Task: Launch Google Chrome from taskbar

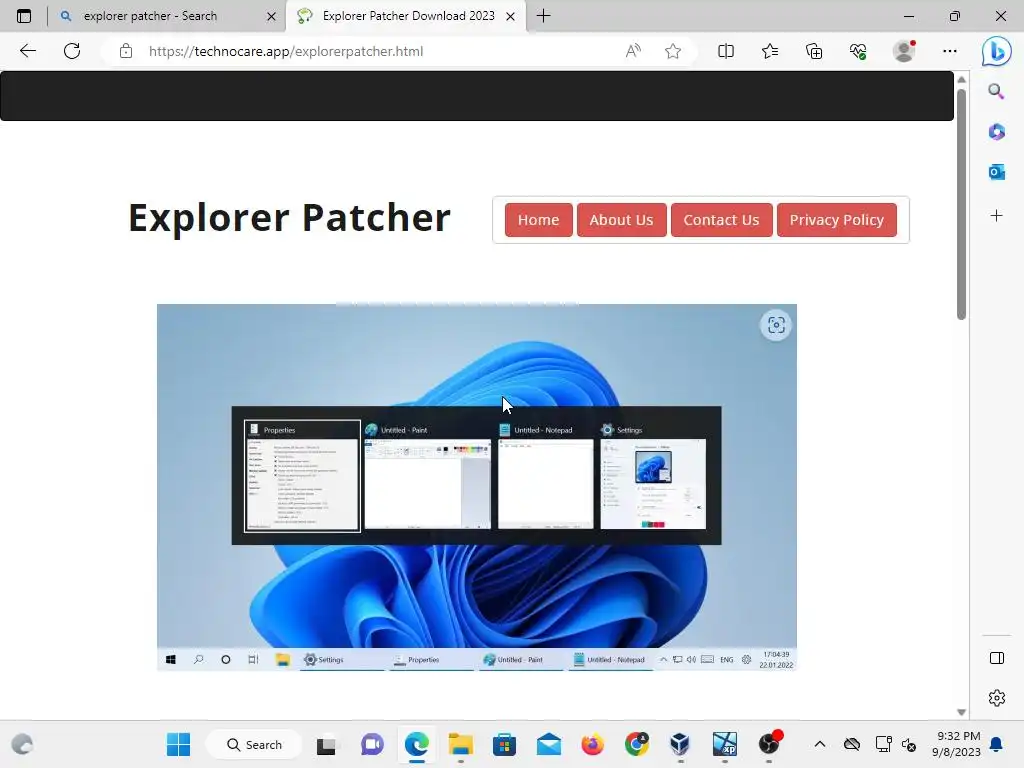Action: 637,744
